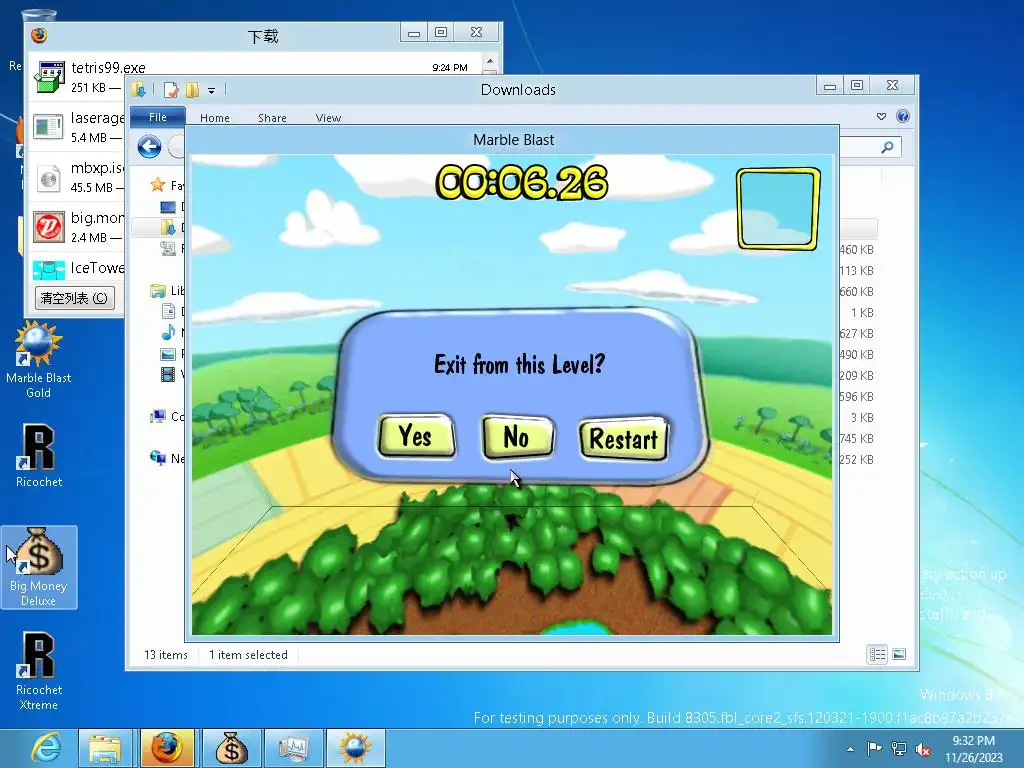Image resolution: width=1024 pixels, height=768 pixels.
Task: Click the clear list button in Firefox downloads
Action: click(75, 298)
